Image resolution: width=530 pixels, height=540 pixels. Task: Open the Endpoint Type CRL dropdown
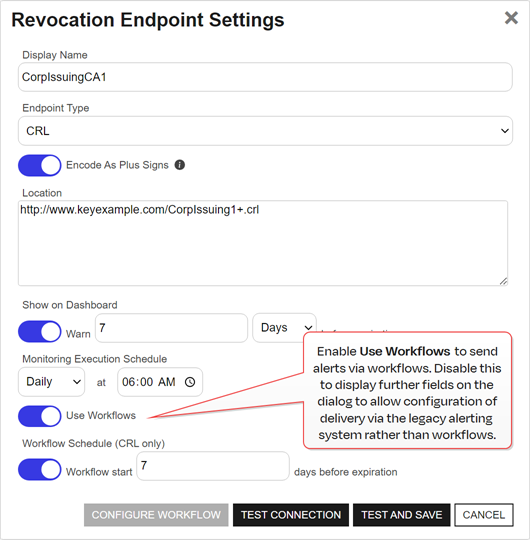coord(265,131)
